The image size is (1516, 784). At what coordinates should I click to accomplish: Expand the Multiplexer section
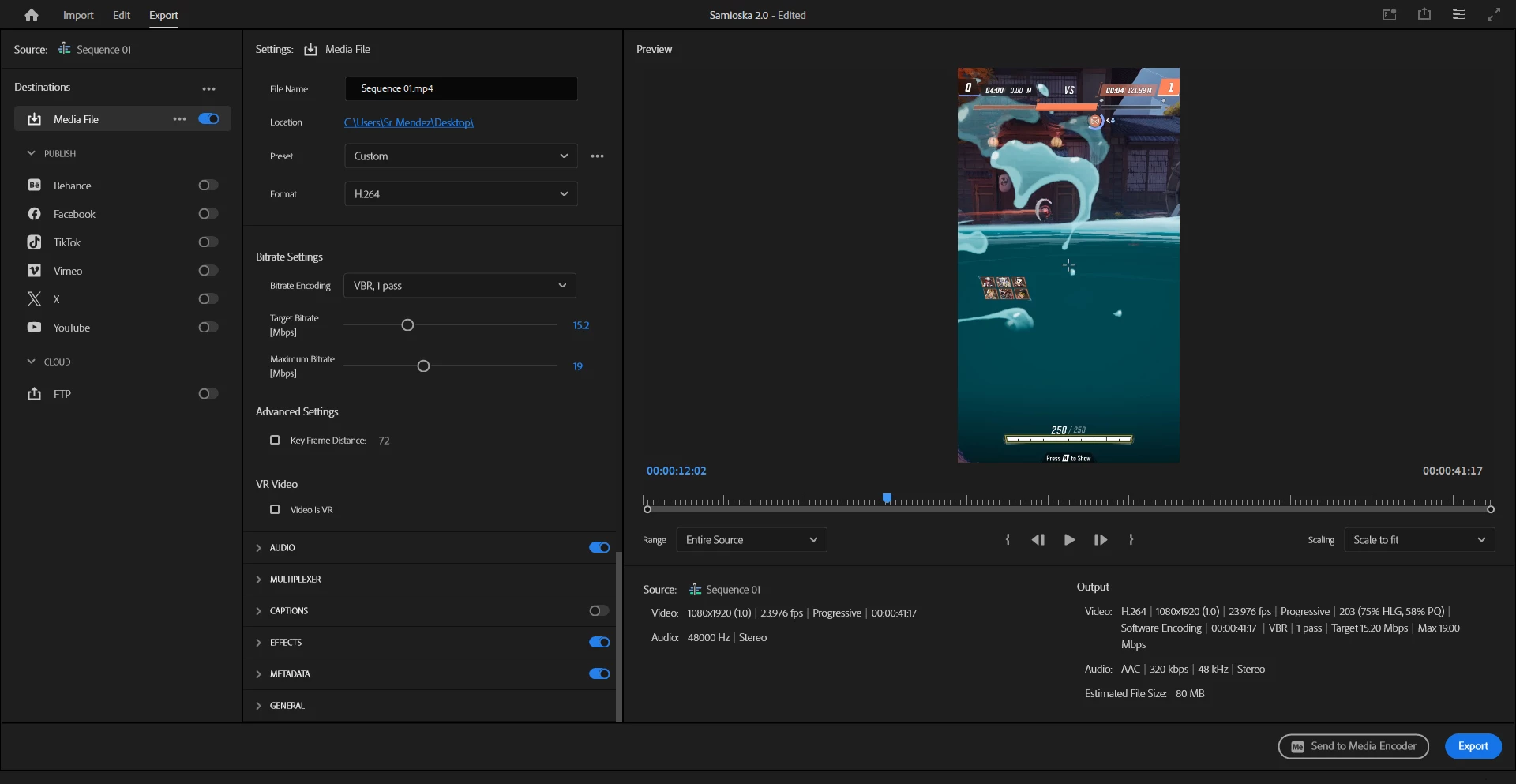tap(258, 580)
